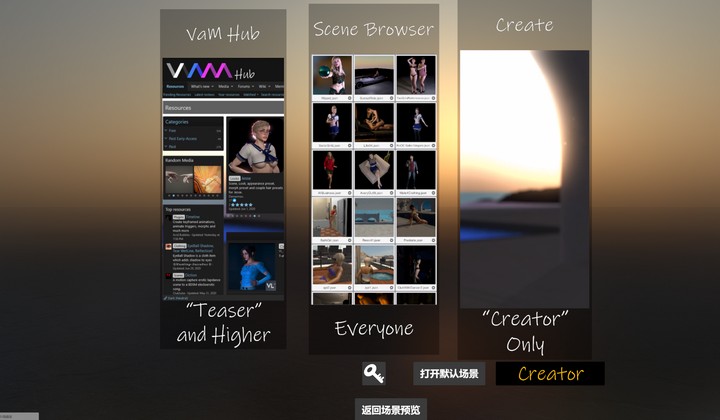Image resolution: width=720 pixels, height=420 pixels.
Task: Expand the Paid Early-Access category
Action: 182,139
